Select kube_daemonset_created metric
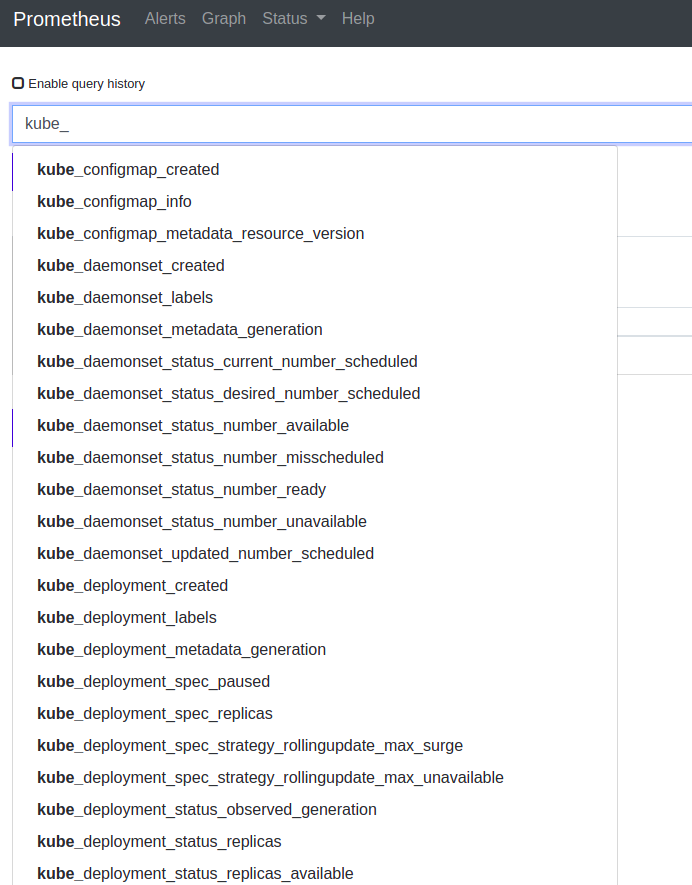 (x=130, y=266)
